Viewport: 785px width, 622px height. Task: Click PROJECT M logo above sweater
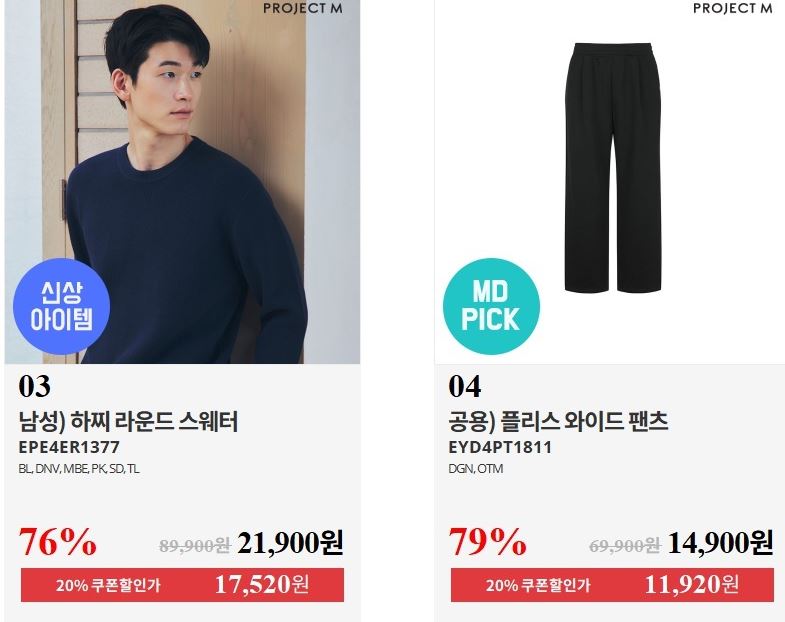pos(303,9)
